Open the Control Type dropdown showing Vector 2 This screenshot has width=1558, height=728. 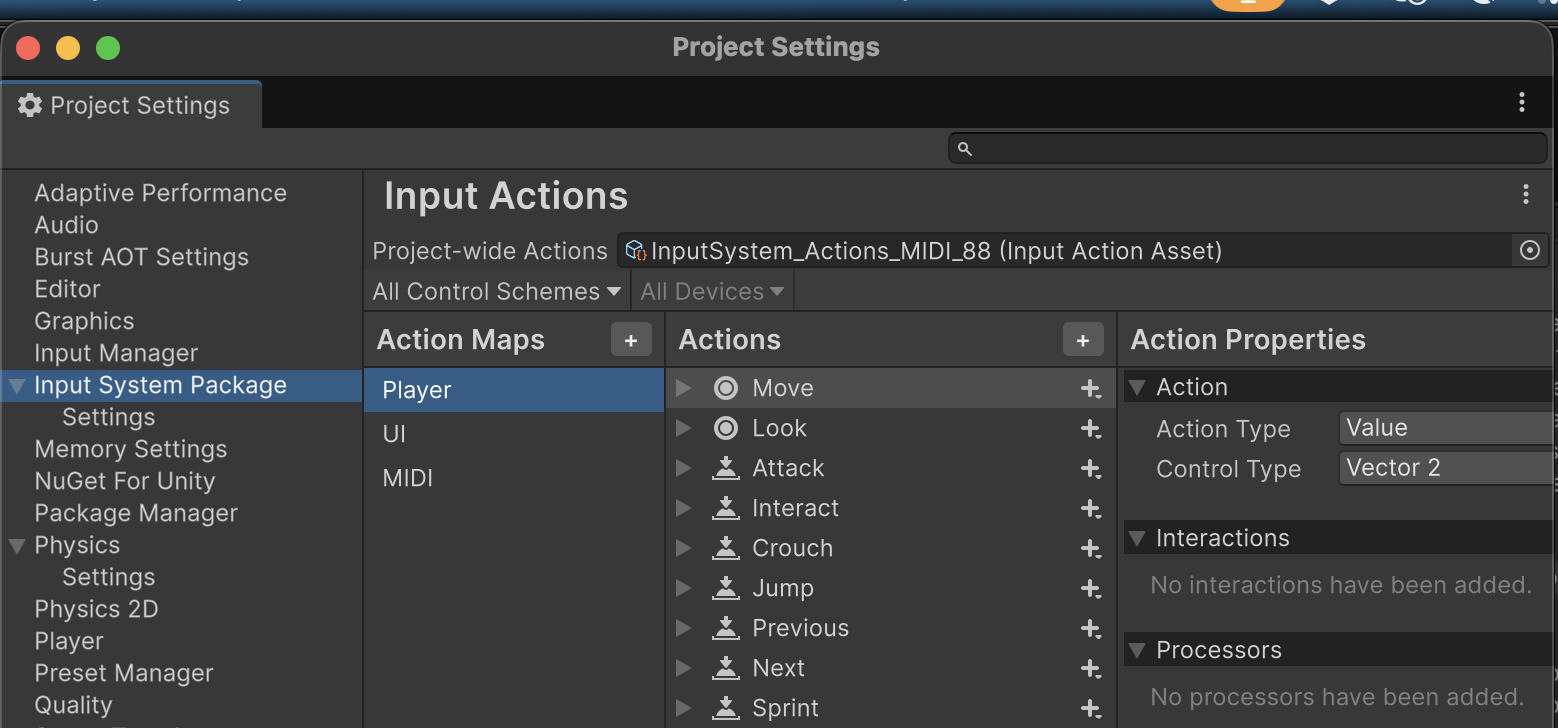click(1444, 468)
